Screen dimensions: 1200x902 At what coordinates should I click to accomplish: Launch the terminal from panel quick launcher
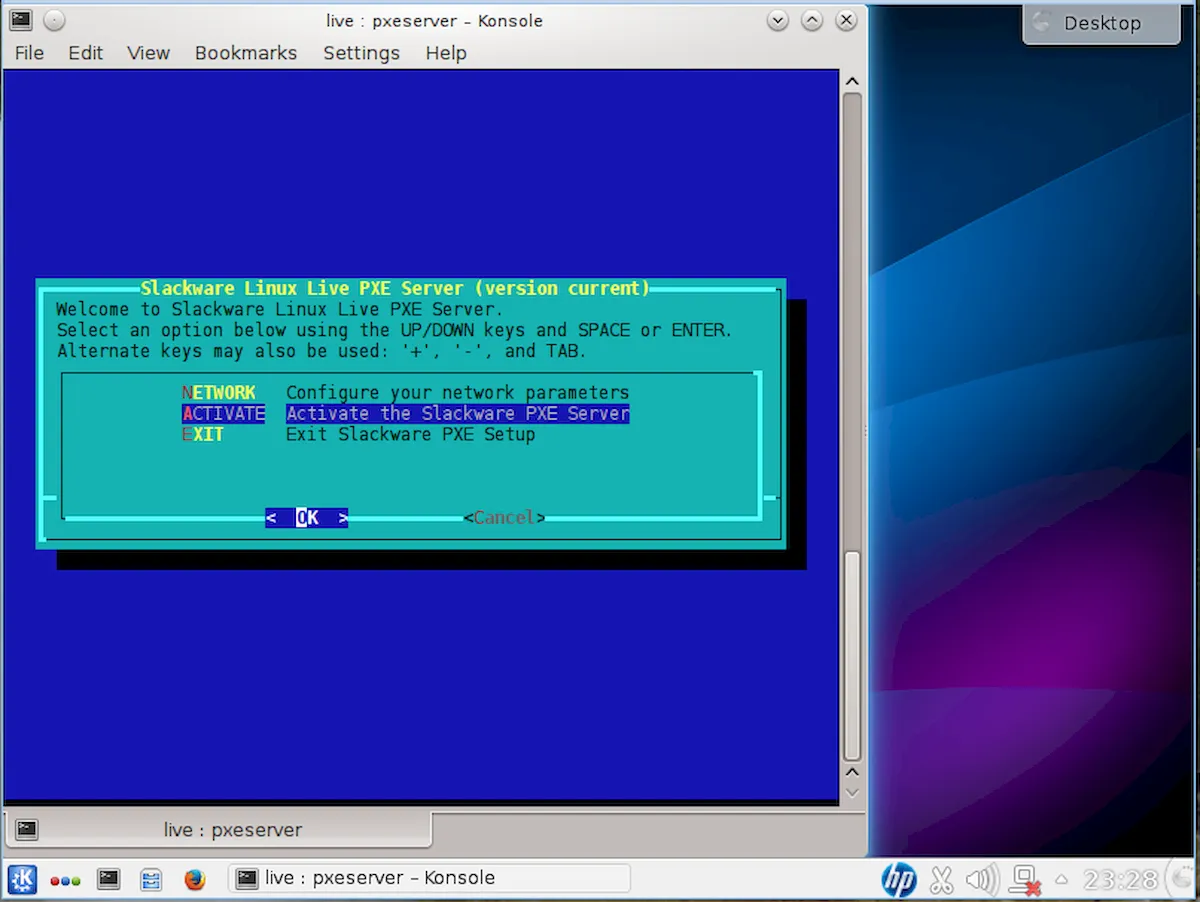click(108, 879)
